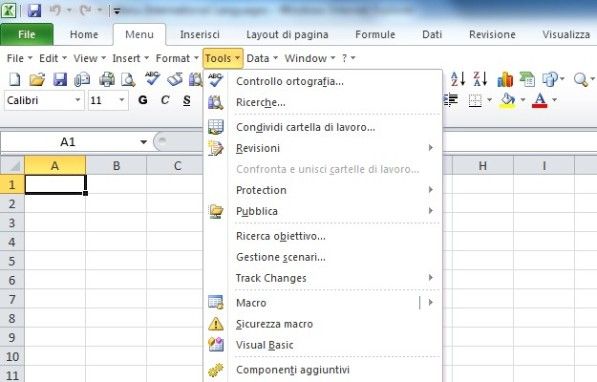Click the Print icon in toolbar

[107, 80]
